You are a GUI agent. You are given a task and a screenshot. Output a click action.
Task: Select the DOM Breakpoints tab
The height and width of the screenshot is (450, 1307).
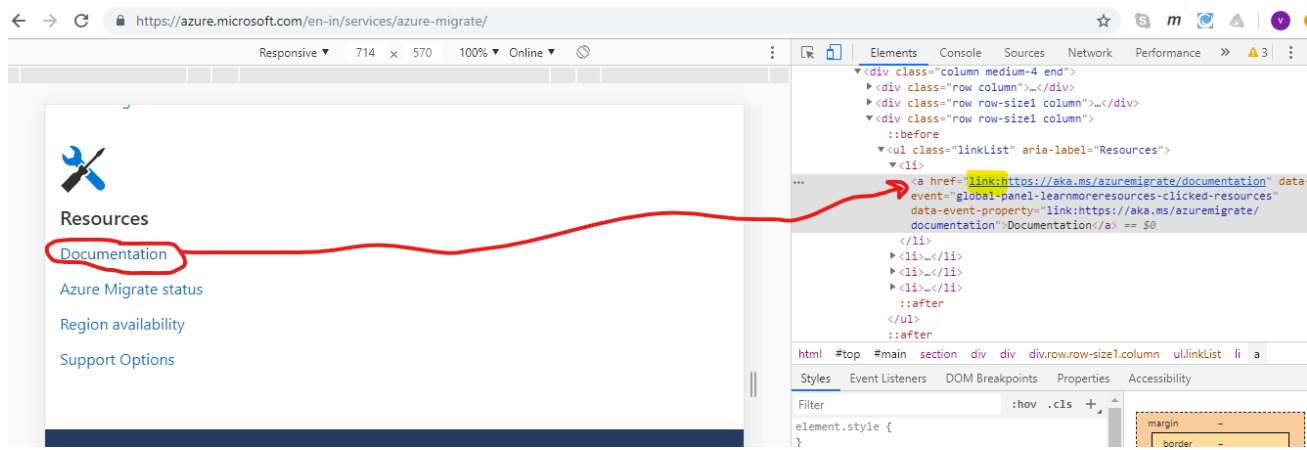989,378
